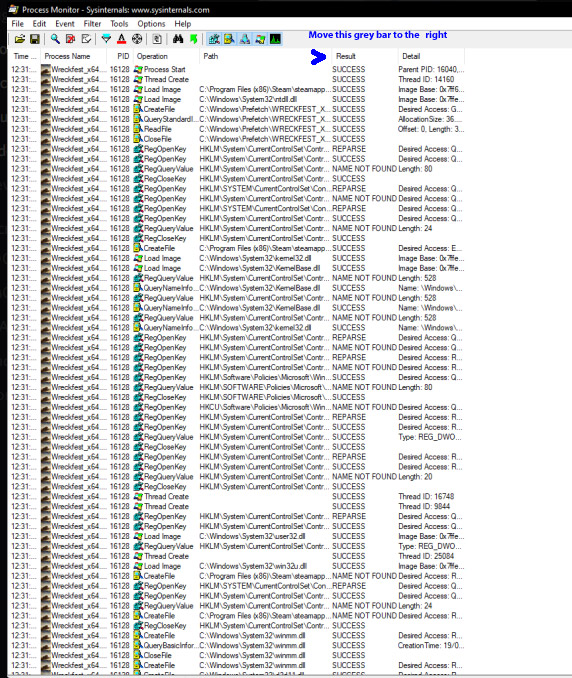This screenshot has width=572, height=678.
Task: Click the HKCU\Software\Policies path cell
Action: (265, 407)
